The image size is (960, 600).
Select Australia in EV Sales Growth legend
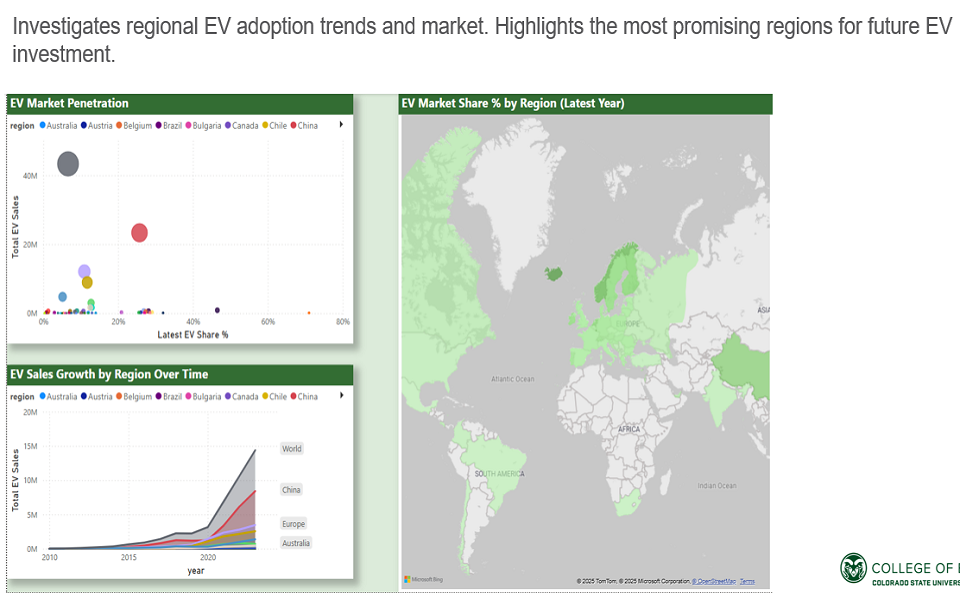(59, 397)
